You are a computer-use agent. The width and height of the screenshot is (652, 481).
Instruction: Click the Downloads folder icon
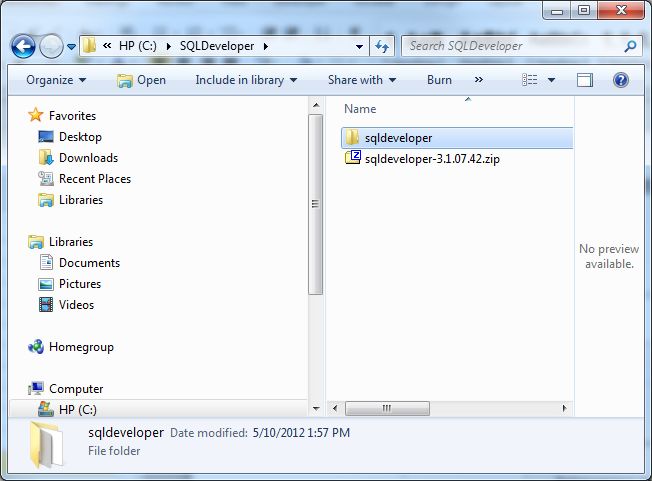(45, 158)
